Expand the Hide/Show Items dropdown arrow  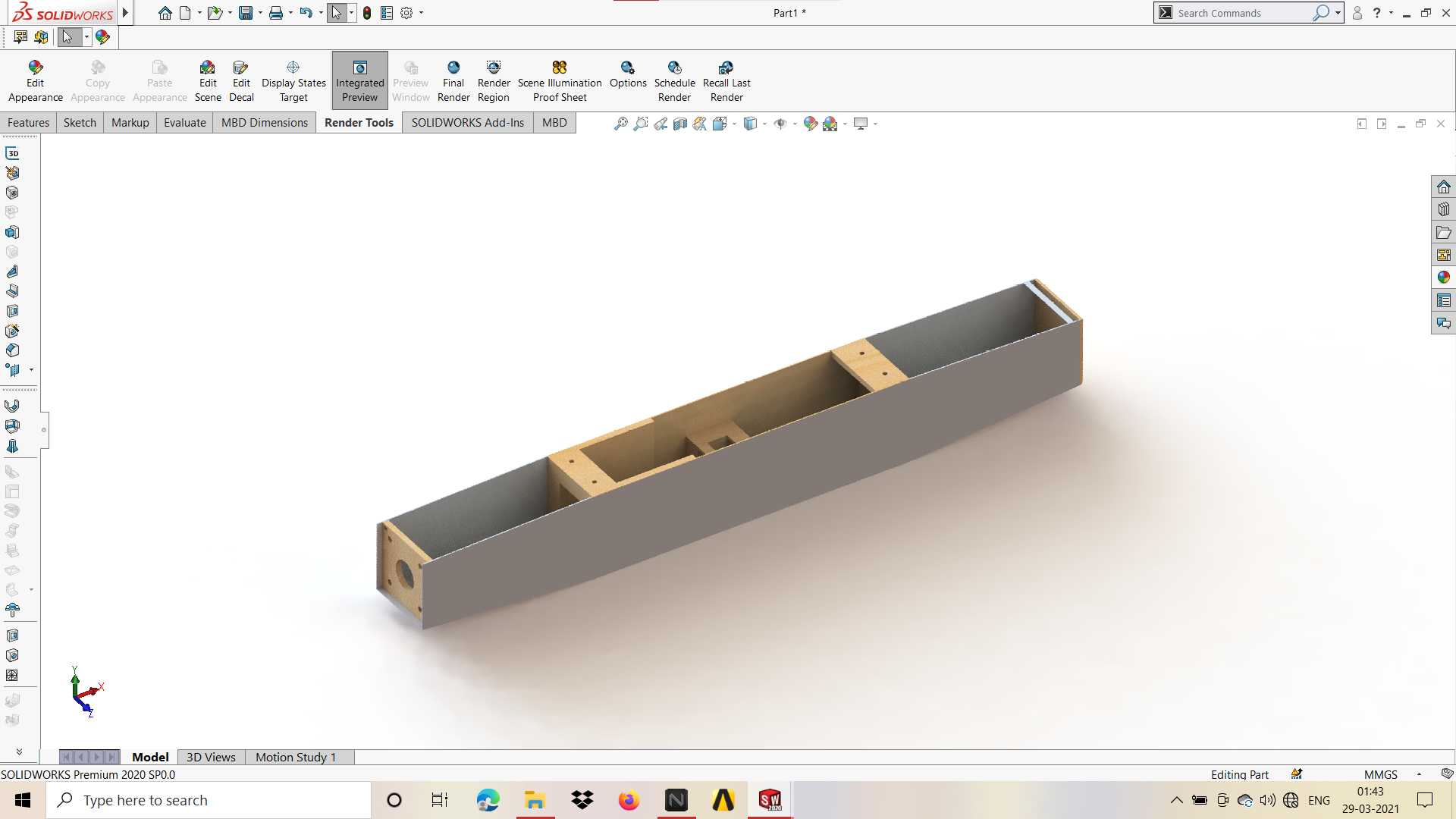(794, 124)
